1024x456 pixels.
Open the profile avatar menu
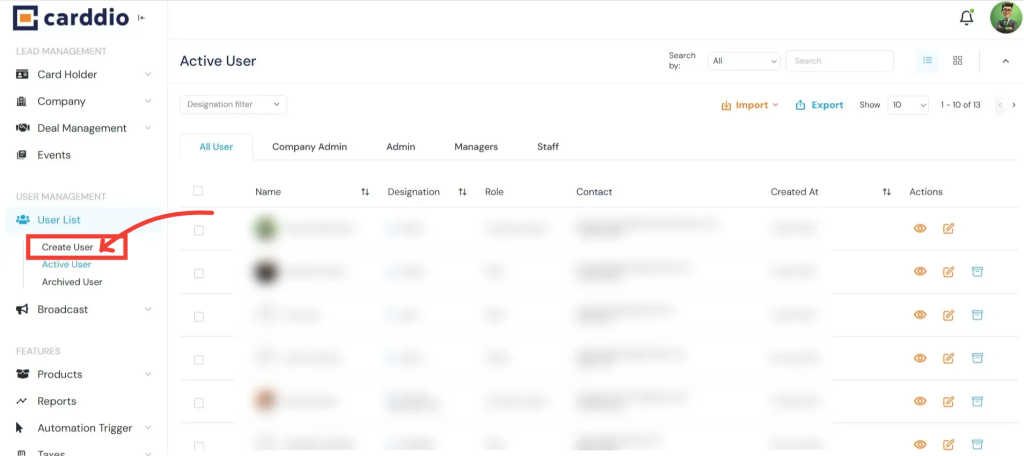(x=1006, y=18)
